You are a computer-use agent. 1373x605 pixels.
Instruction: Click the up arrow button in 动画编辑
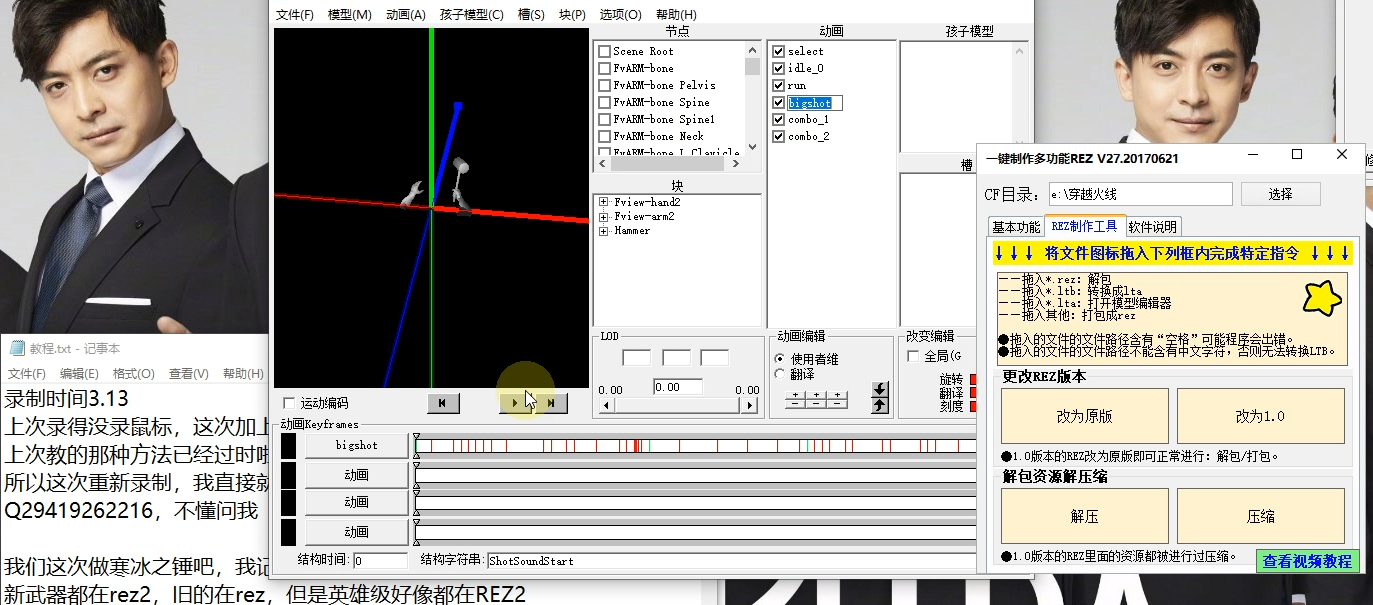click(880, 405)
